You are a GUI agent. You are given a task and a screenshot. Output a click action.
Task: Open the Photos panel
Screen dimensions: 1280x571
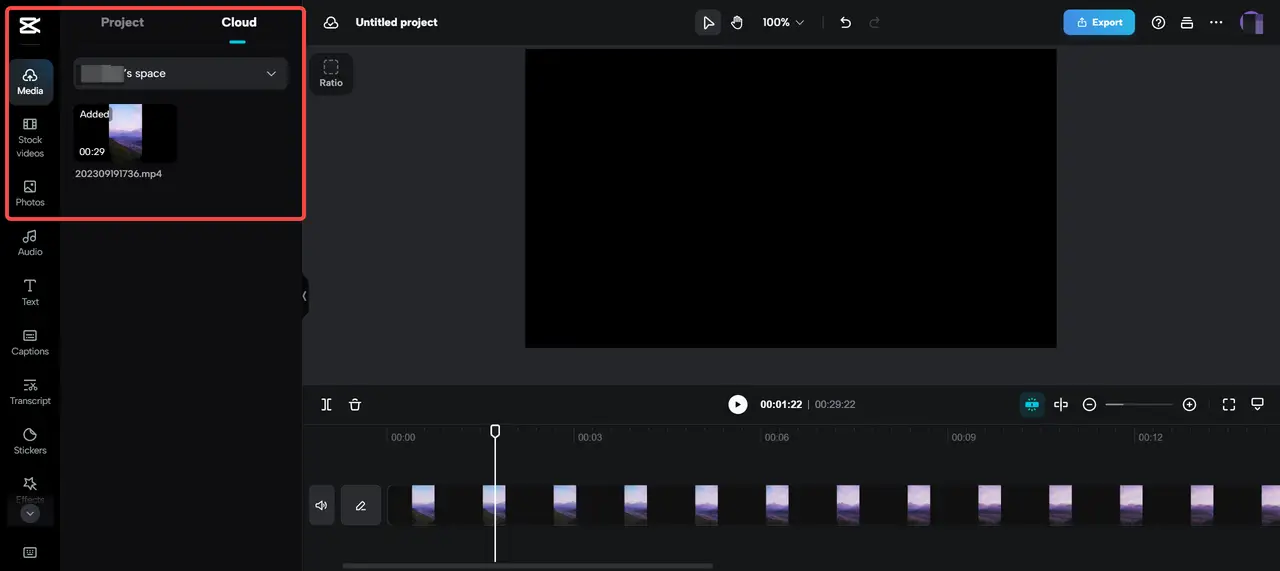click(x=30, y=193)
